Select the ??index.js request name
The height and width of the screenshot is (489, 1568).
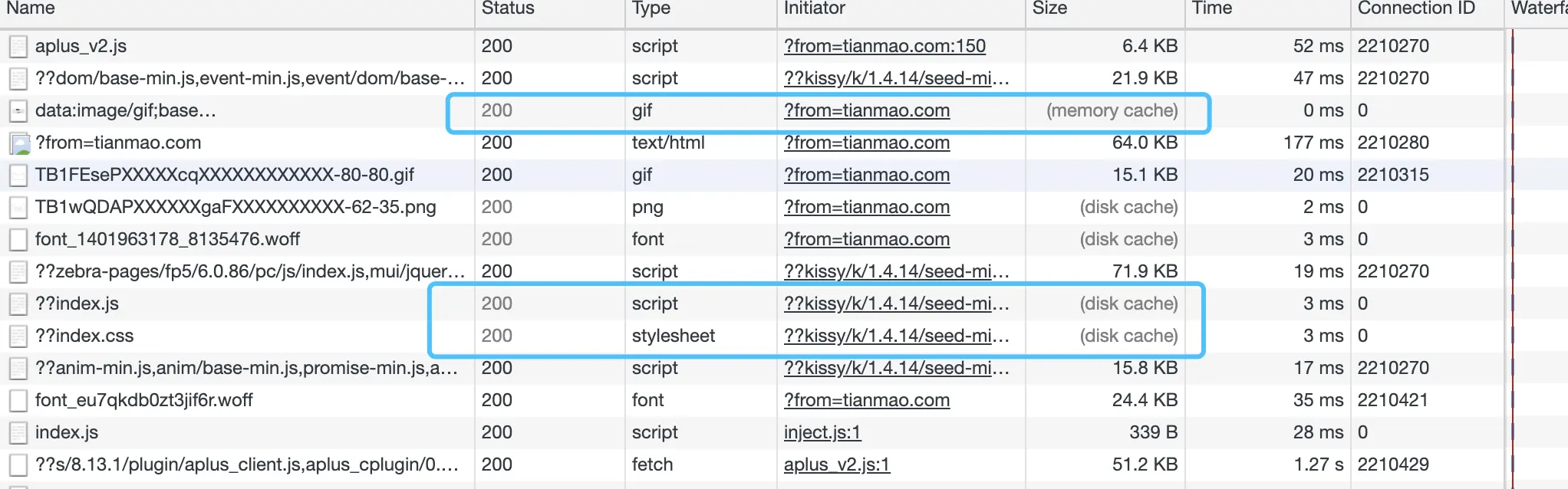coord(77,304)
